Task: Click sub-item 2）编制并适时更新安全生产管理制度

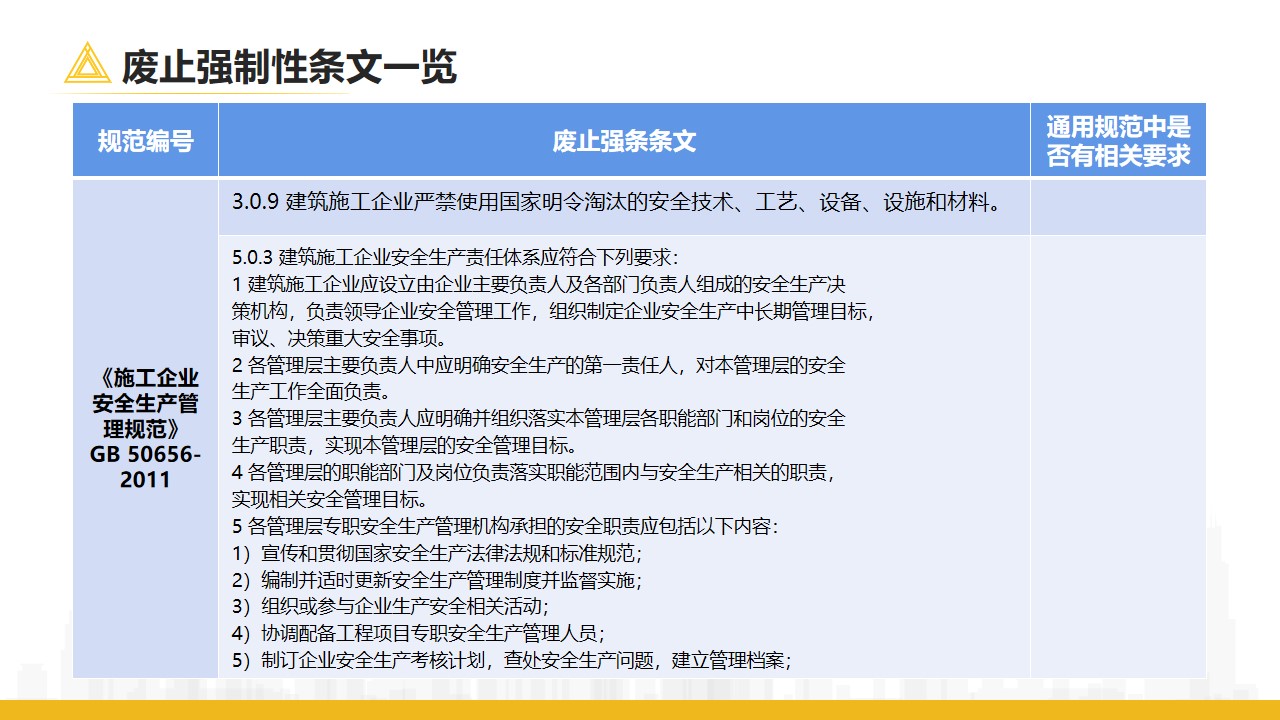Action: click(437, 580)
